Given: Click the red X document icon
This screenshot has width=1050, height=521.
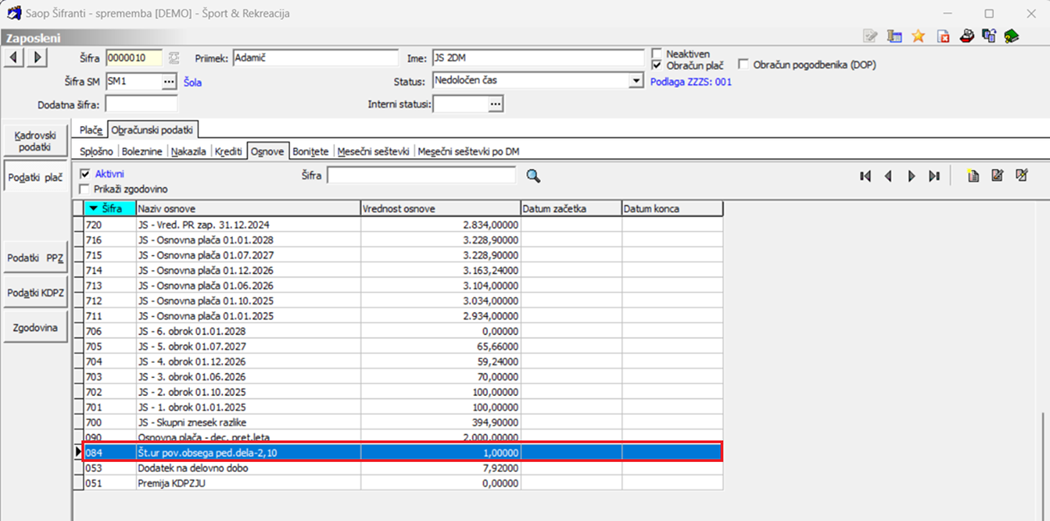Looking at the screenshot, I should (x=943, y=36).
